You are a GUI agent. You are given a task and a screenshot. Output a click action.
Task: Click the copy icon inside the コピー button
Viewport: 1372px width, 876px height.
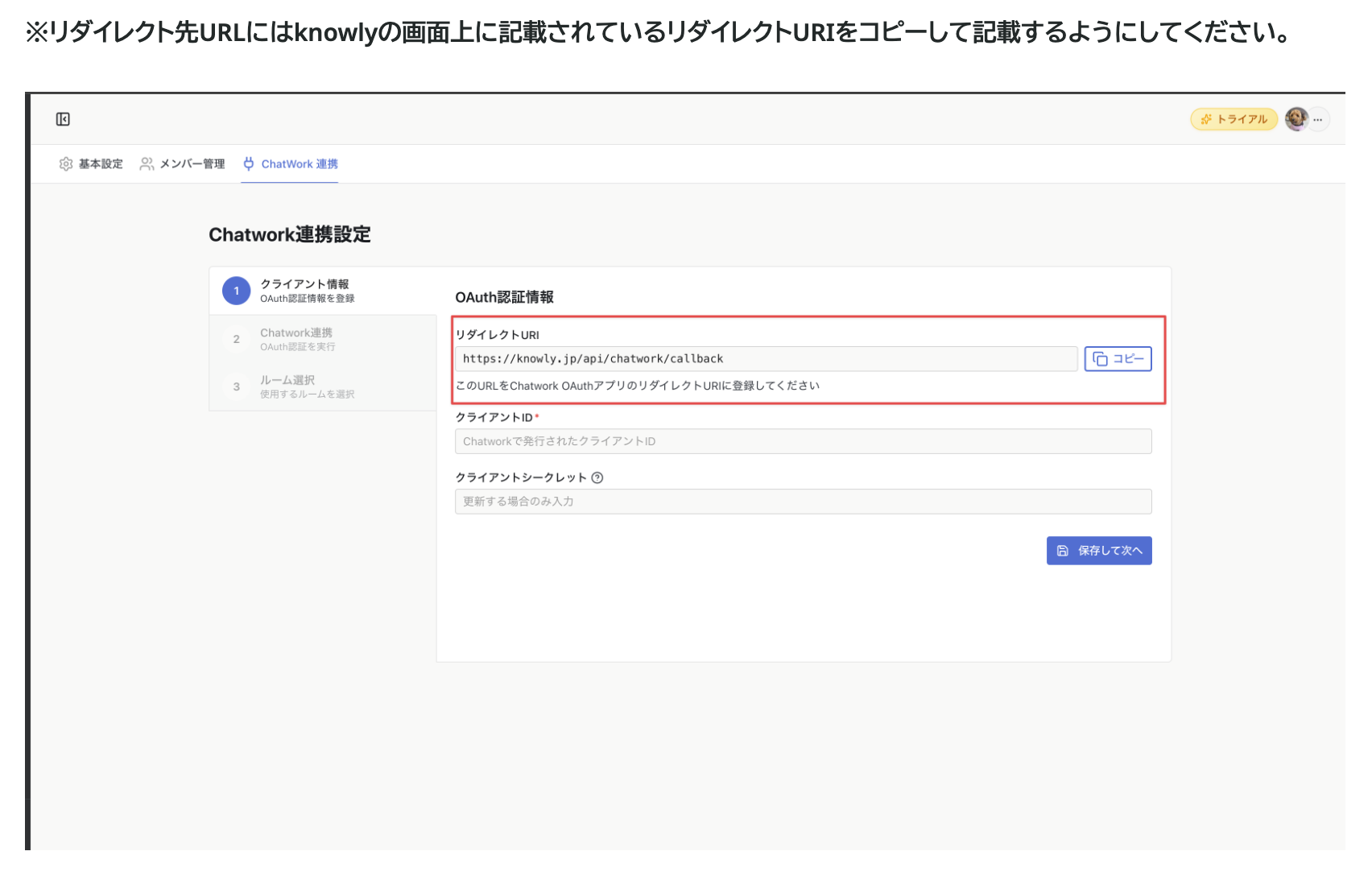(x=1101, y=359)
